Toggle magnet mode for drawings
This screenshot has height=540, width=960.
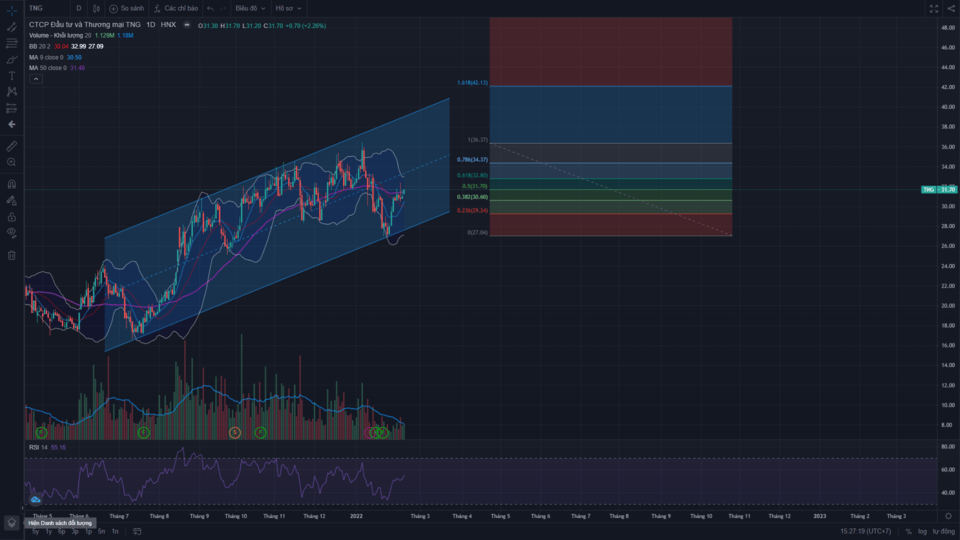[x=11, y=184]
